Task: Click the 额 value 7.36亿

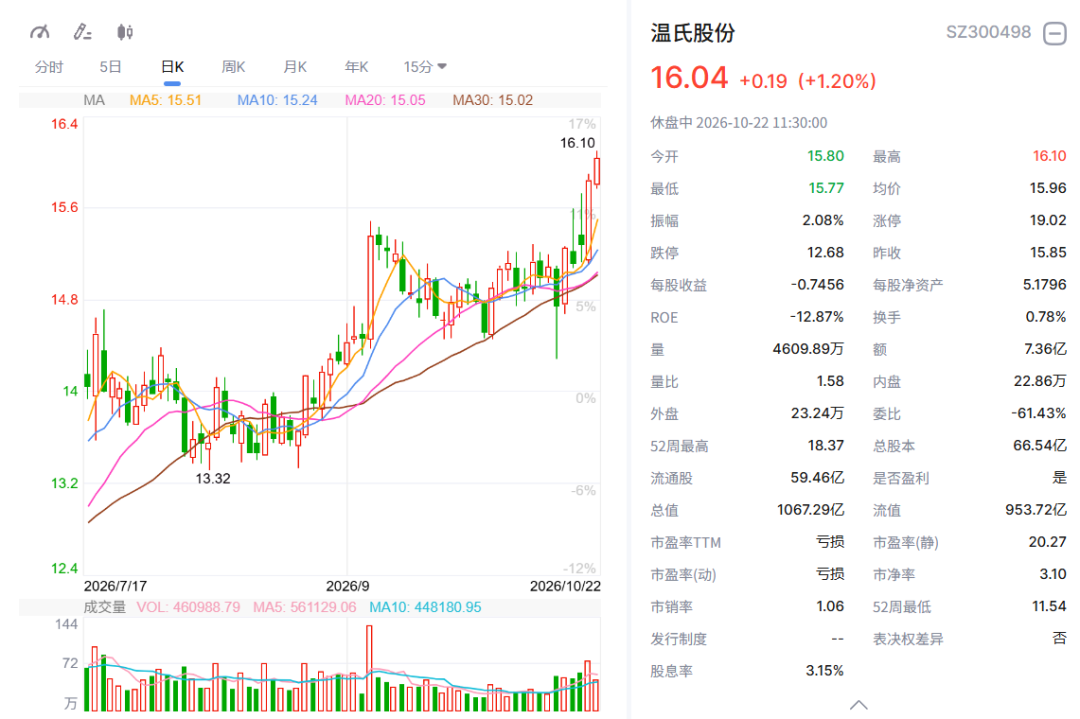Action: point(1045,349)
